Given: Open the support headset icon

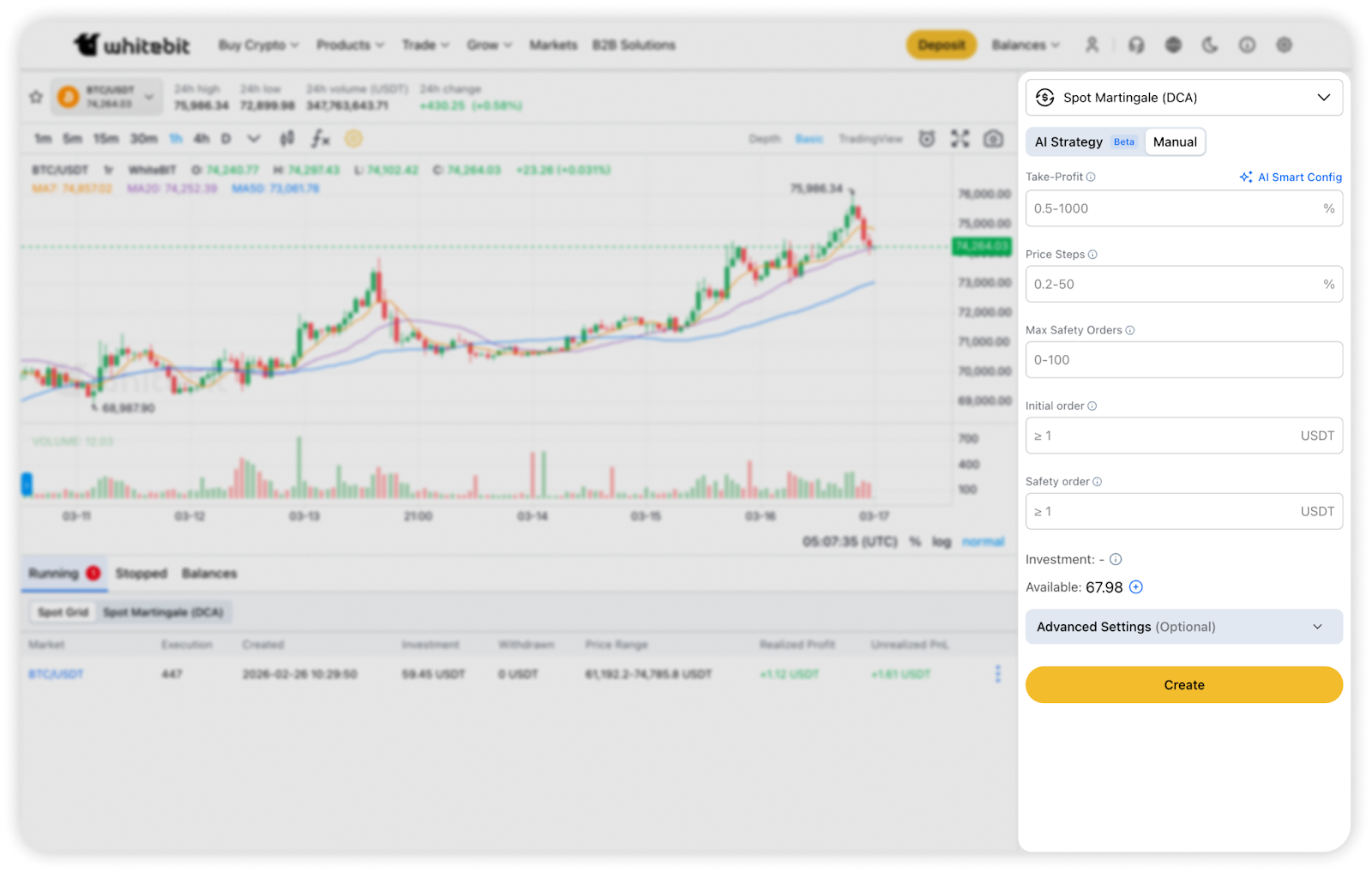Looking at the screenshot, I should [x=1136, y=45].
